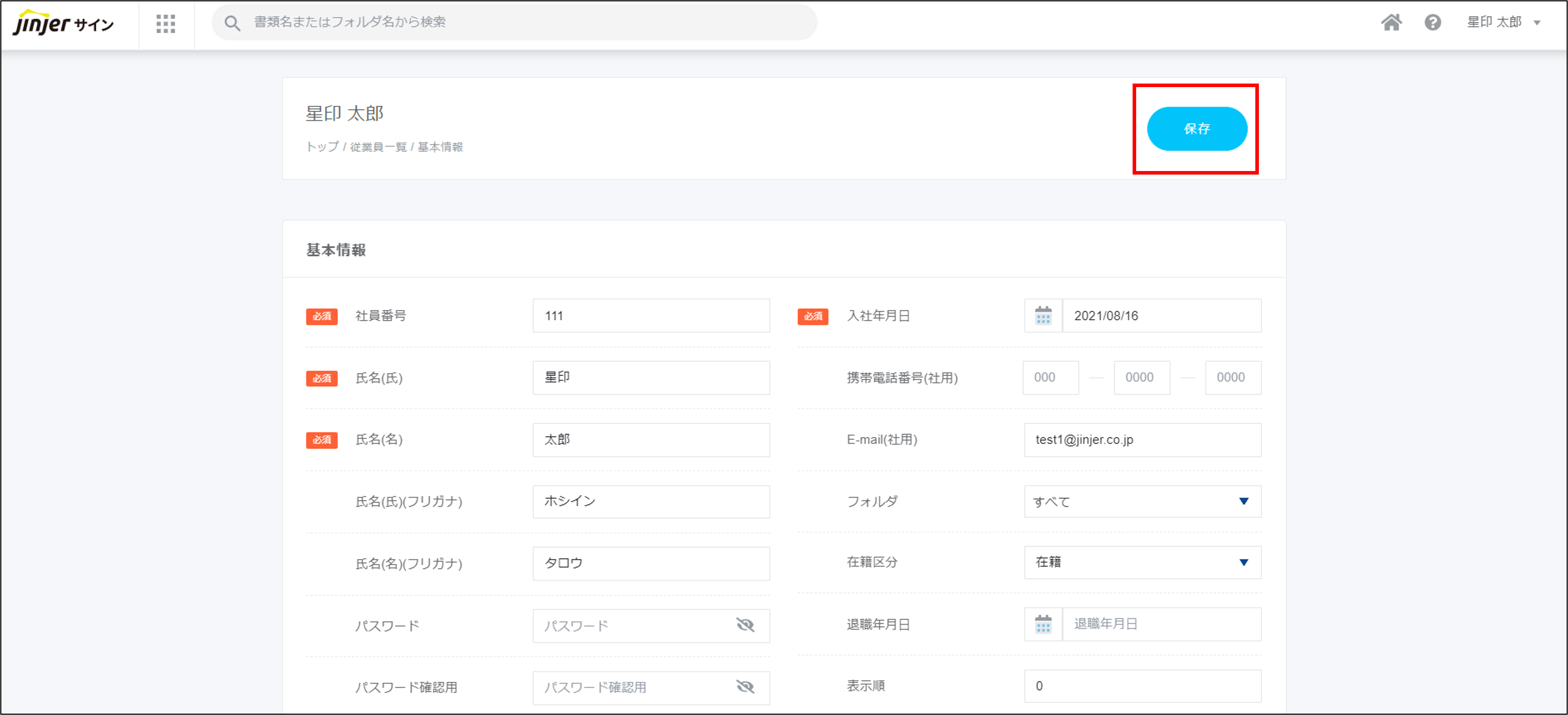Focus the 社員番号 input field
1568x715 pixels.
(x=651, y=316)
